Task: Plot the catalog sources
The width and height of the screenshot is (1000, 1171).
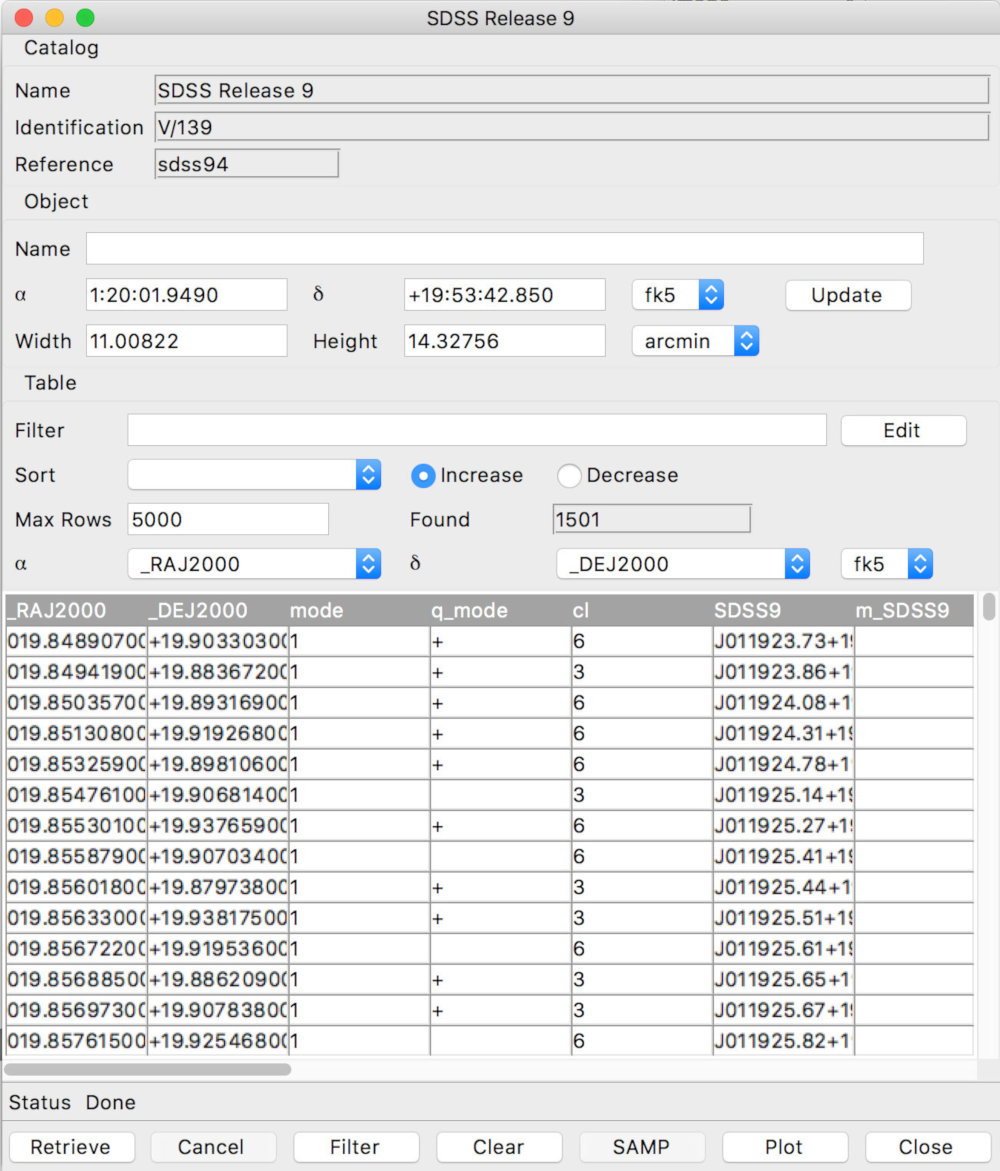Action: click(x=784, y=1147)
